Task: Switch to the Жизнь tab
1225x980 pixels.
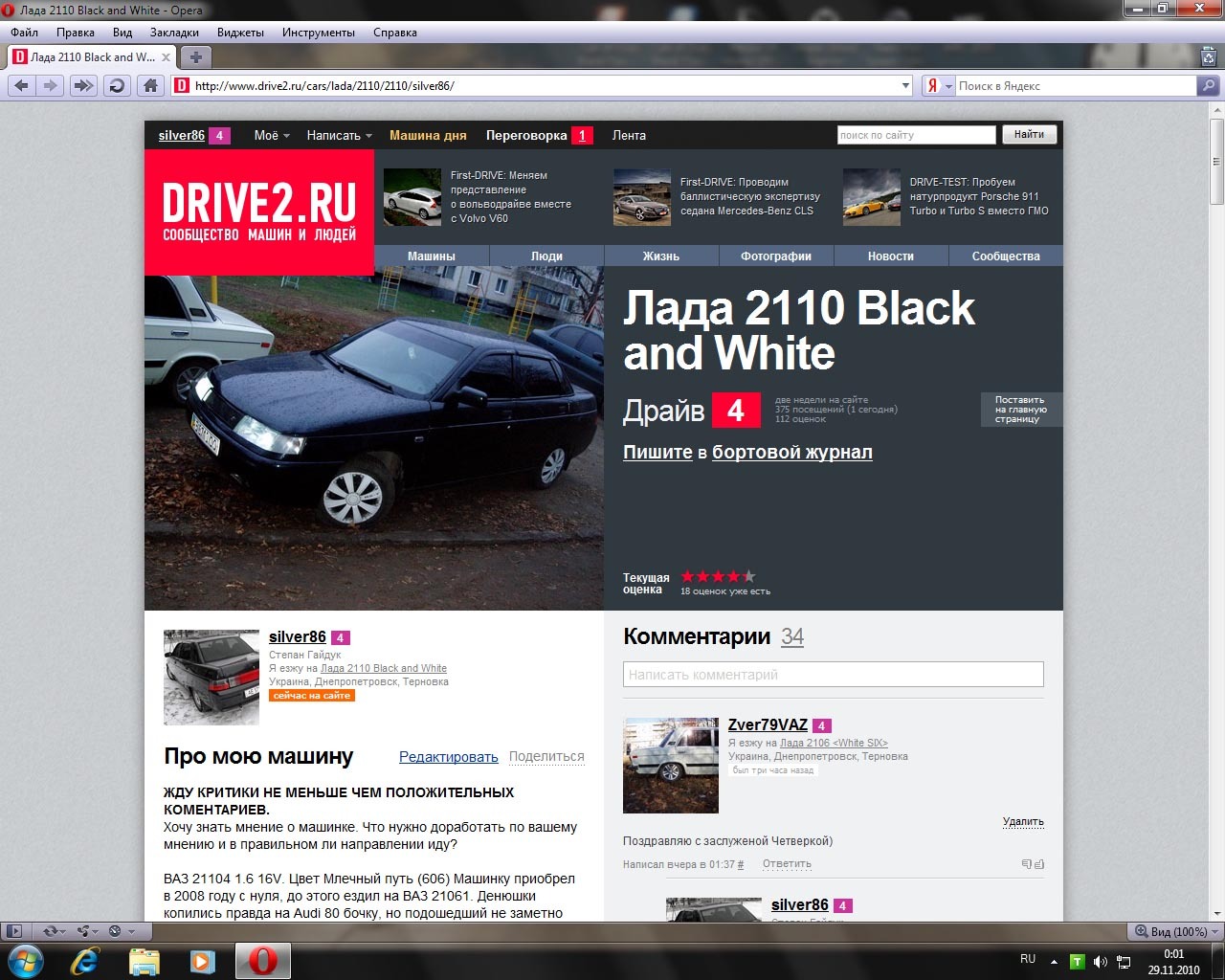Action: 661,256
